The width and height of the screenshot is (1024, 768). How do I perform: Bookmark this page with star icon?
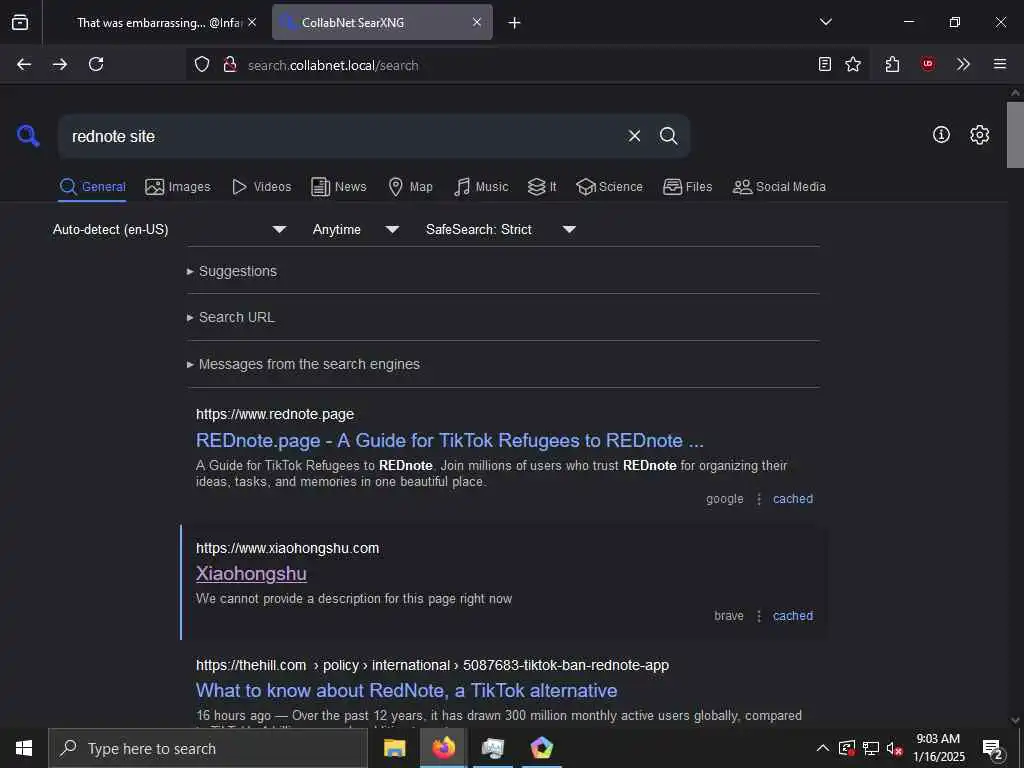pos(853,64)
